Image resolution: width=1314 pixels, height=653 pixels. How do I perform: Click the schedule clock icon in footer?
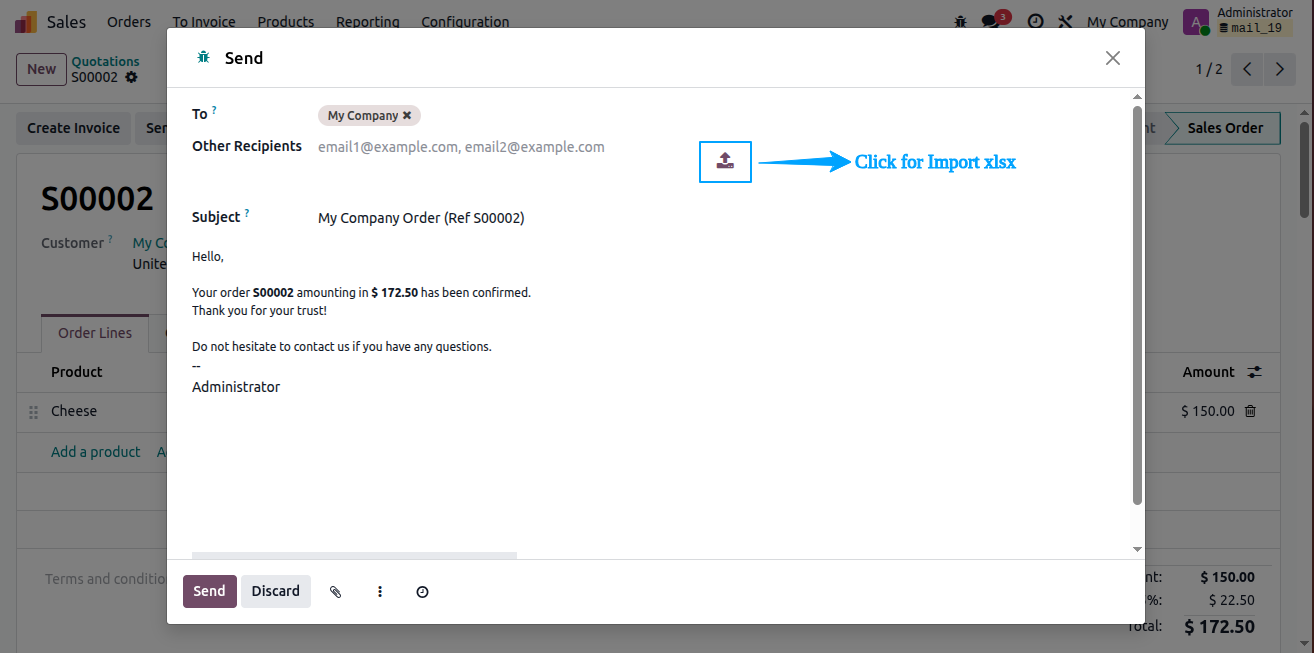(422, 592)
